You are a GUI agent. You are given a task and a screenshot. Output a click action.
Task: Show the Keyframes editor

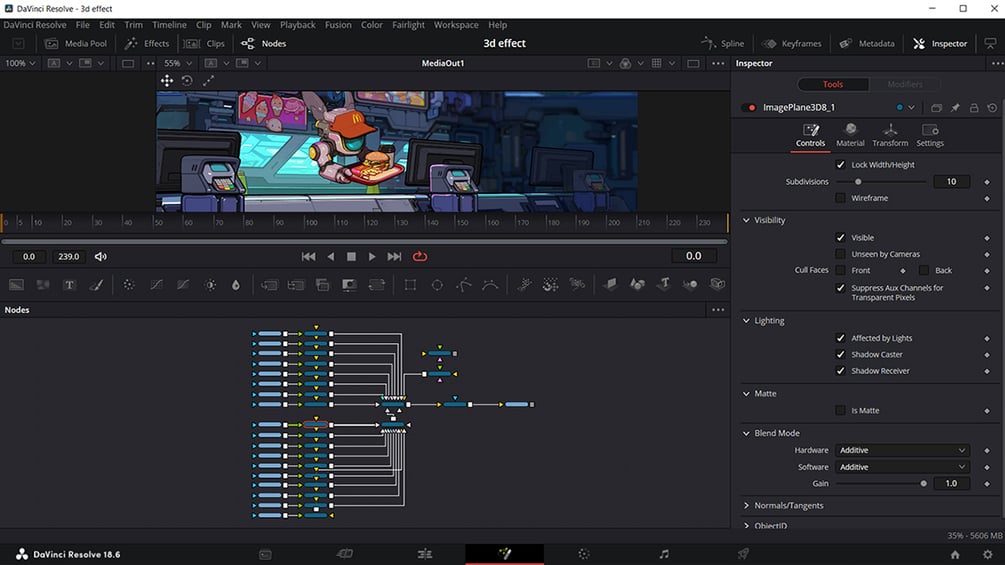[791, 44]
